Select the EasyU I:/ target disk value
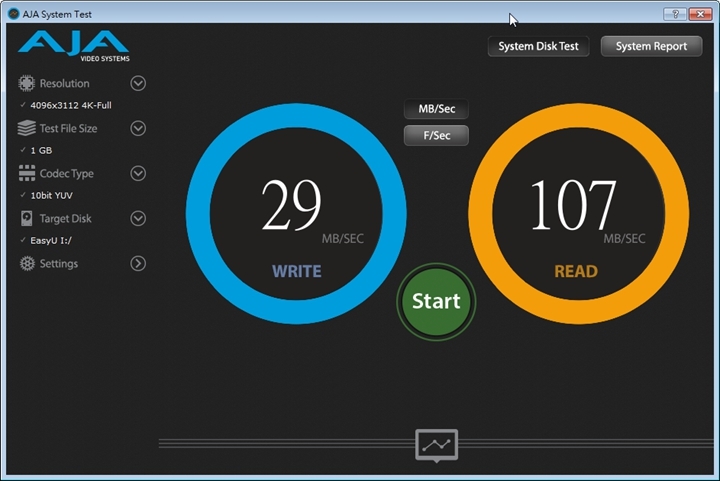Image resolution: width=720 pixels, height=481 pixels. (51, 240)
